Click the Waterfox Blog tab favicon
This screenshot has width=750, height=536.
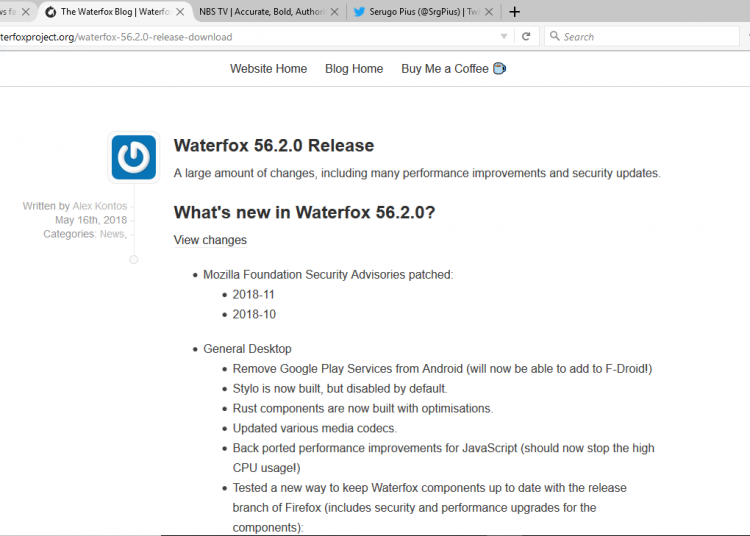point(50,12)
